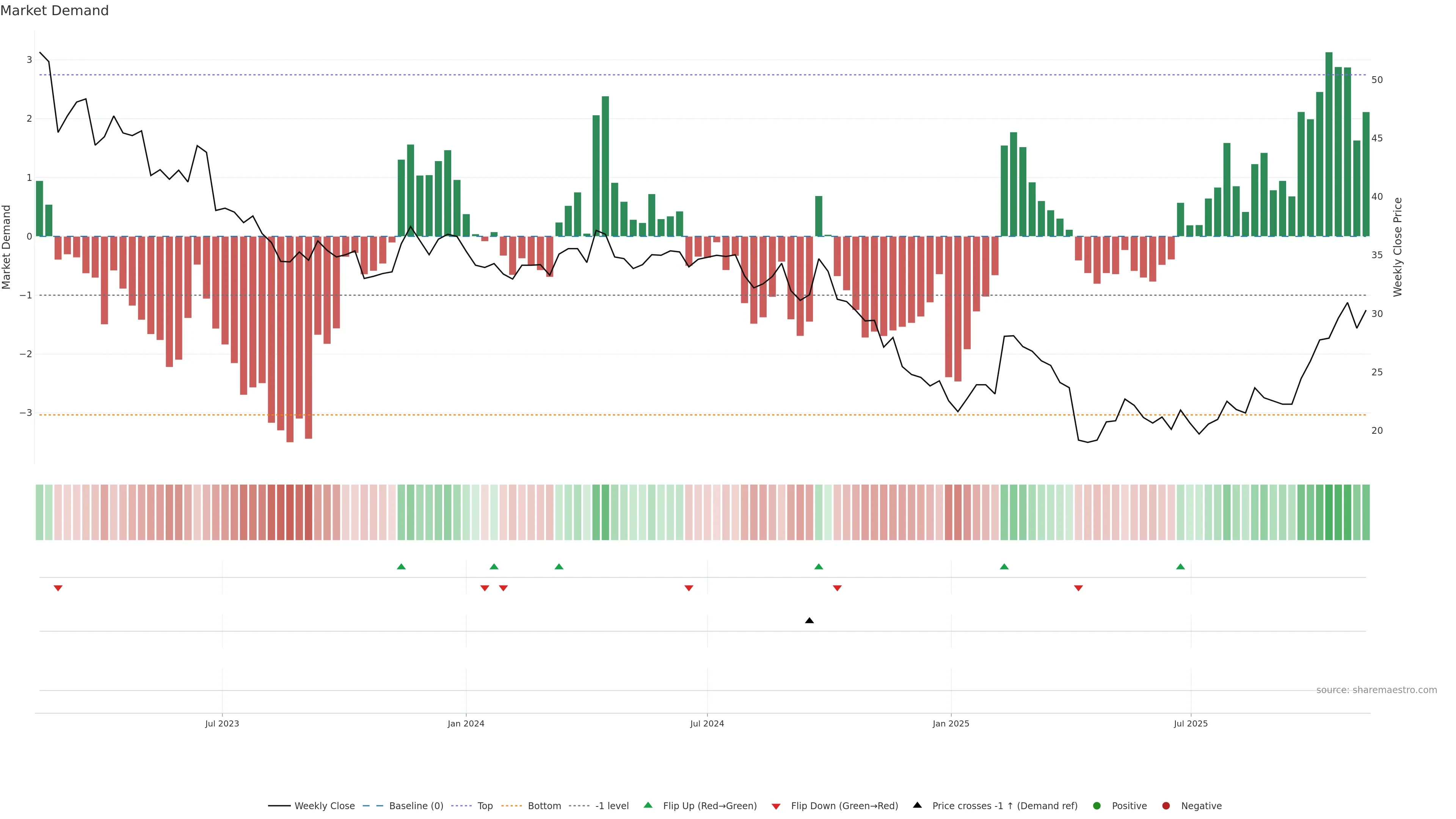Toggle the -1 level legend entry
The width and height of the screenshot is (1456, 819).
pos(612,805)
